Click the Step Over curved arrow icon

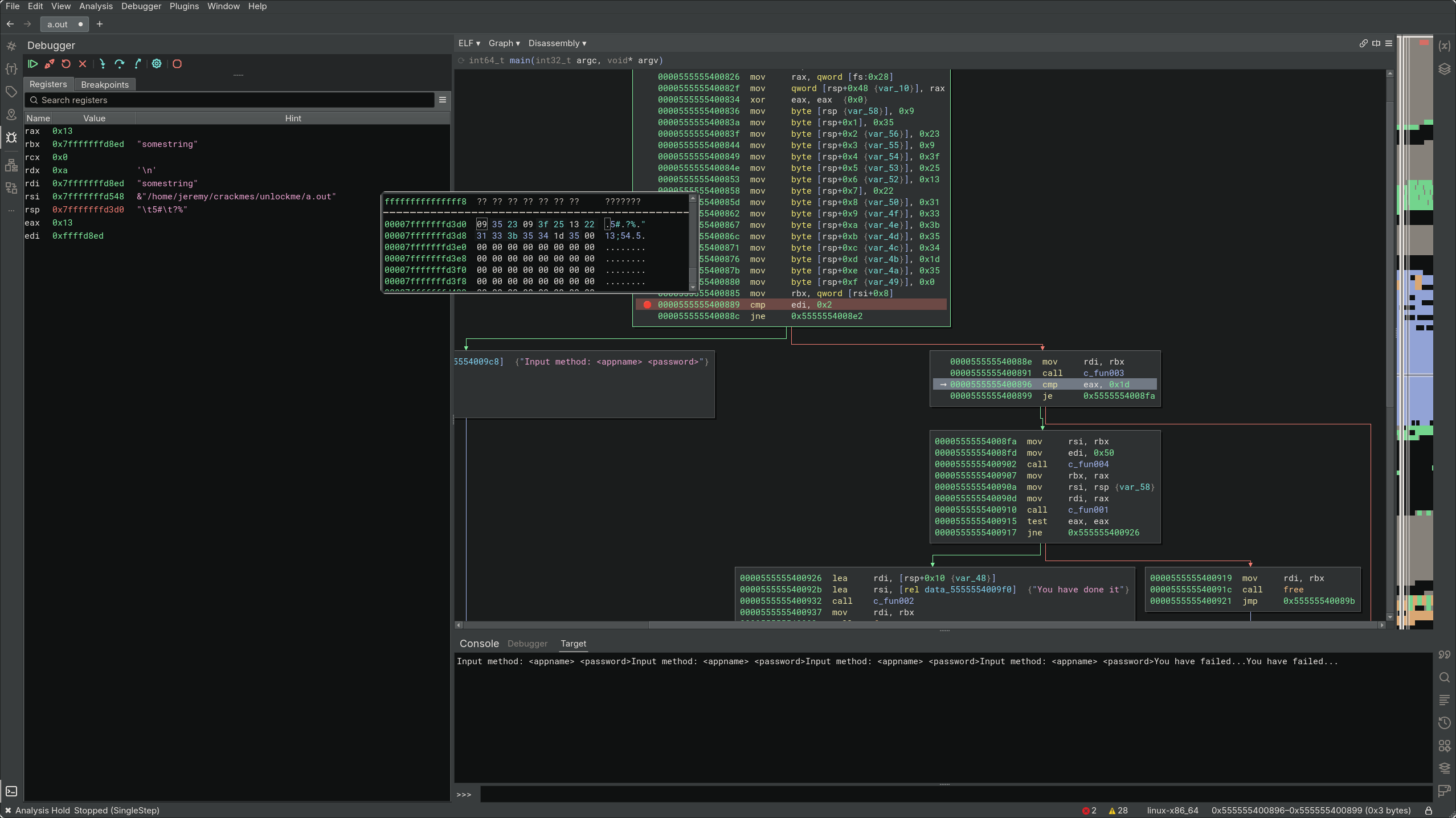coord(119,64)
